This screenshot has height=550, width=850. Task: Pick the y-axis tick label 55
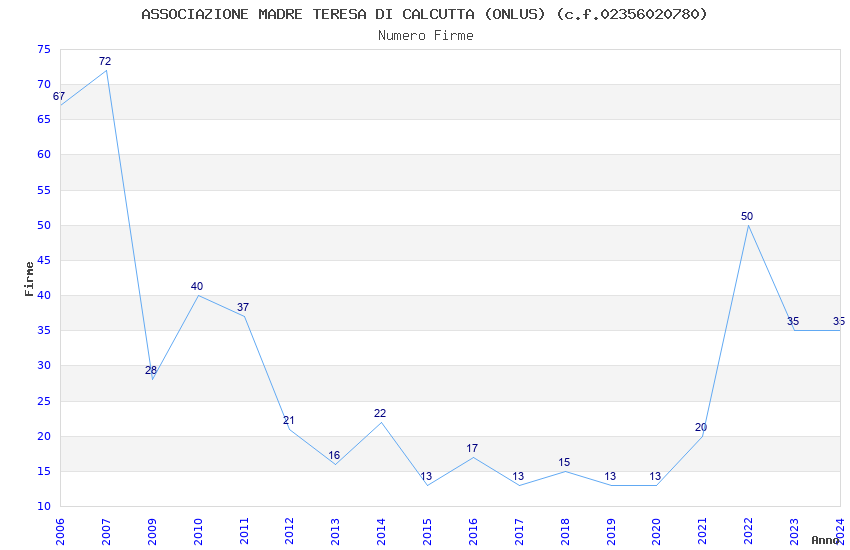coord(44,190)
